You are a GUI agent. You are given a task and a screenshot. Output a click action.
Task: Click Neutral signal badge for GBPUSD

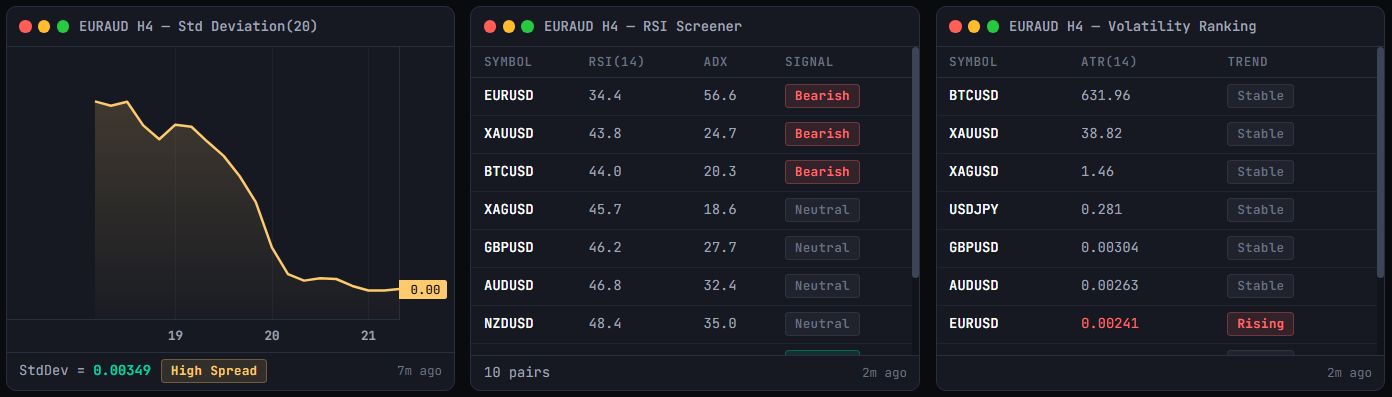(822, 248)
